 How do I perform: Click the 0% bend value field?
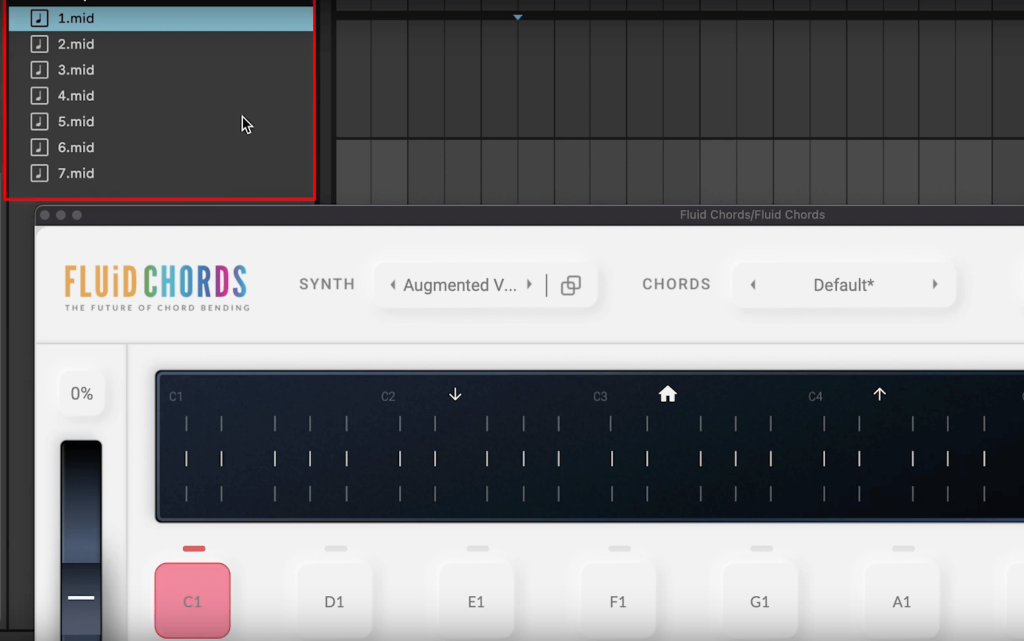82,394
